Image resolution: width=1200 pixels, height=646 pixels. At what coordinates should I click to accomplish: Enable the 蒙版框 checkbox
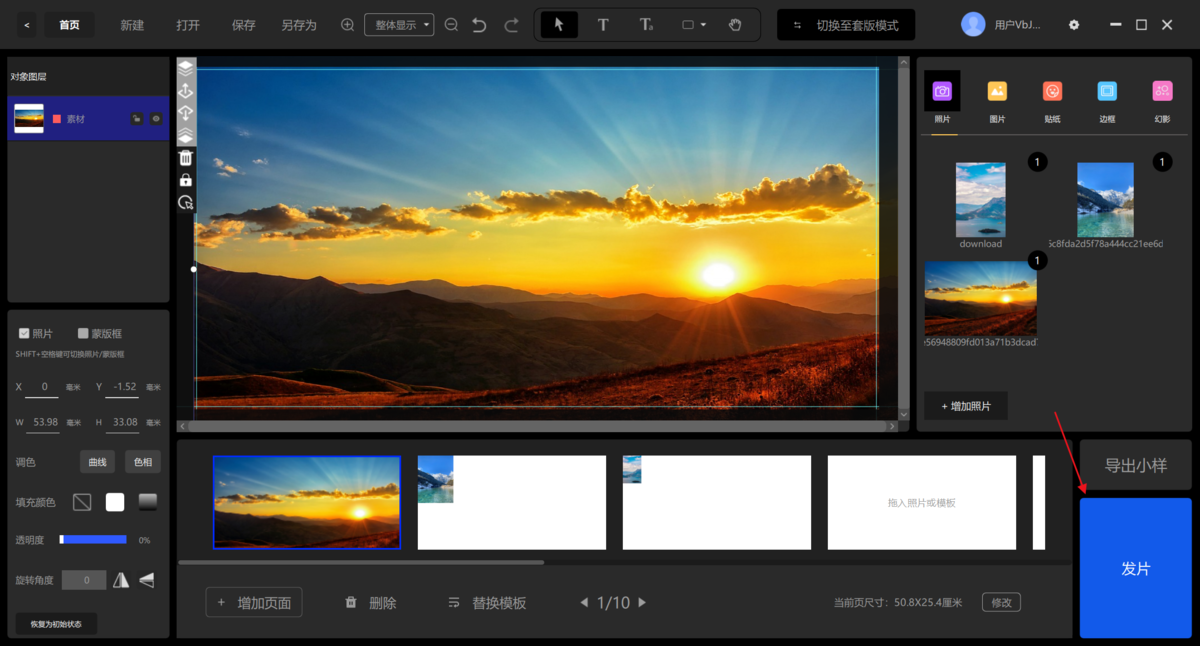tap(84, 334)
